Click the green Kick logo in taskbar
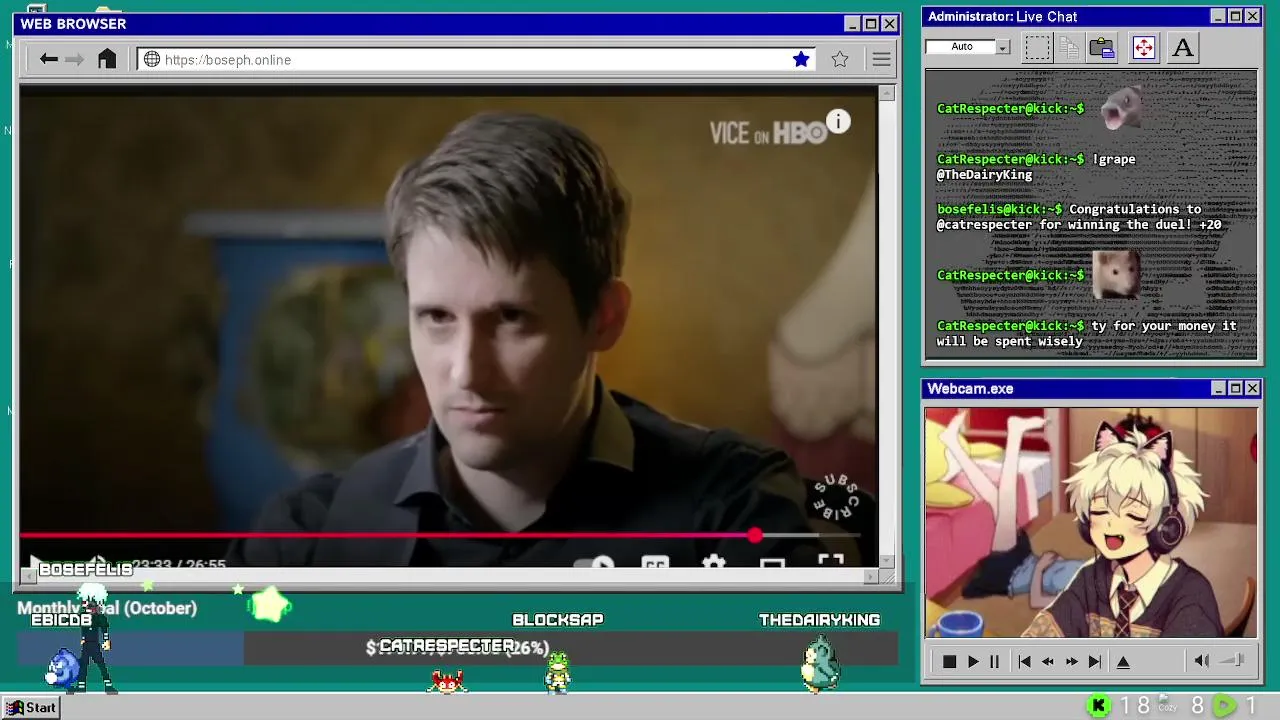This screenshot has width=1280, height=720. click(1098, 706)
